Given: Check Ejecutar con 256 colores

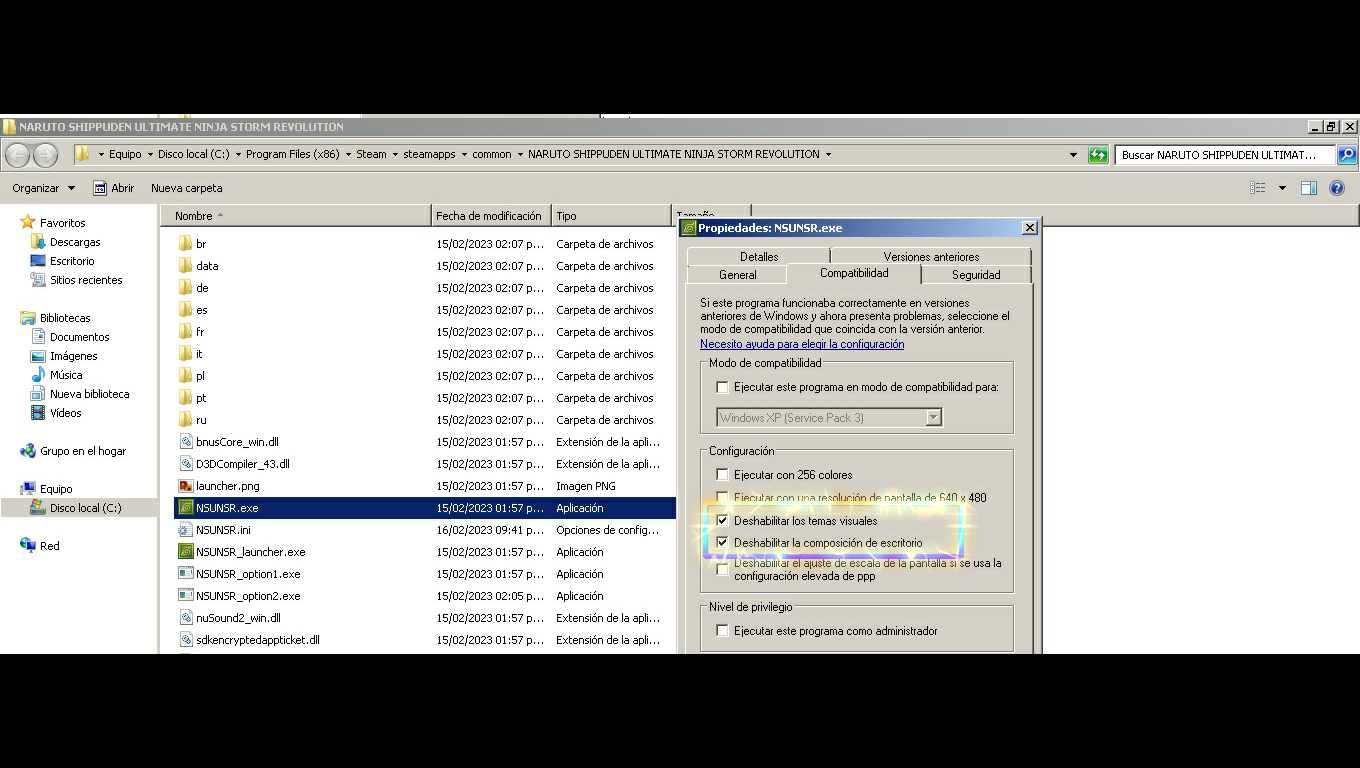Looking at the screenshot, I should tap(722, 475).
